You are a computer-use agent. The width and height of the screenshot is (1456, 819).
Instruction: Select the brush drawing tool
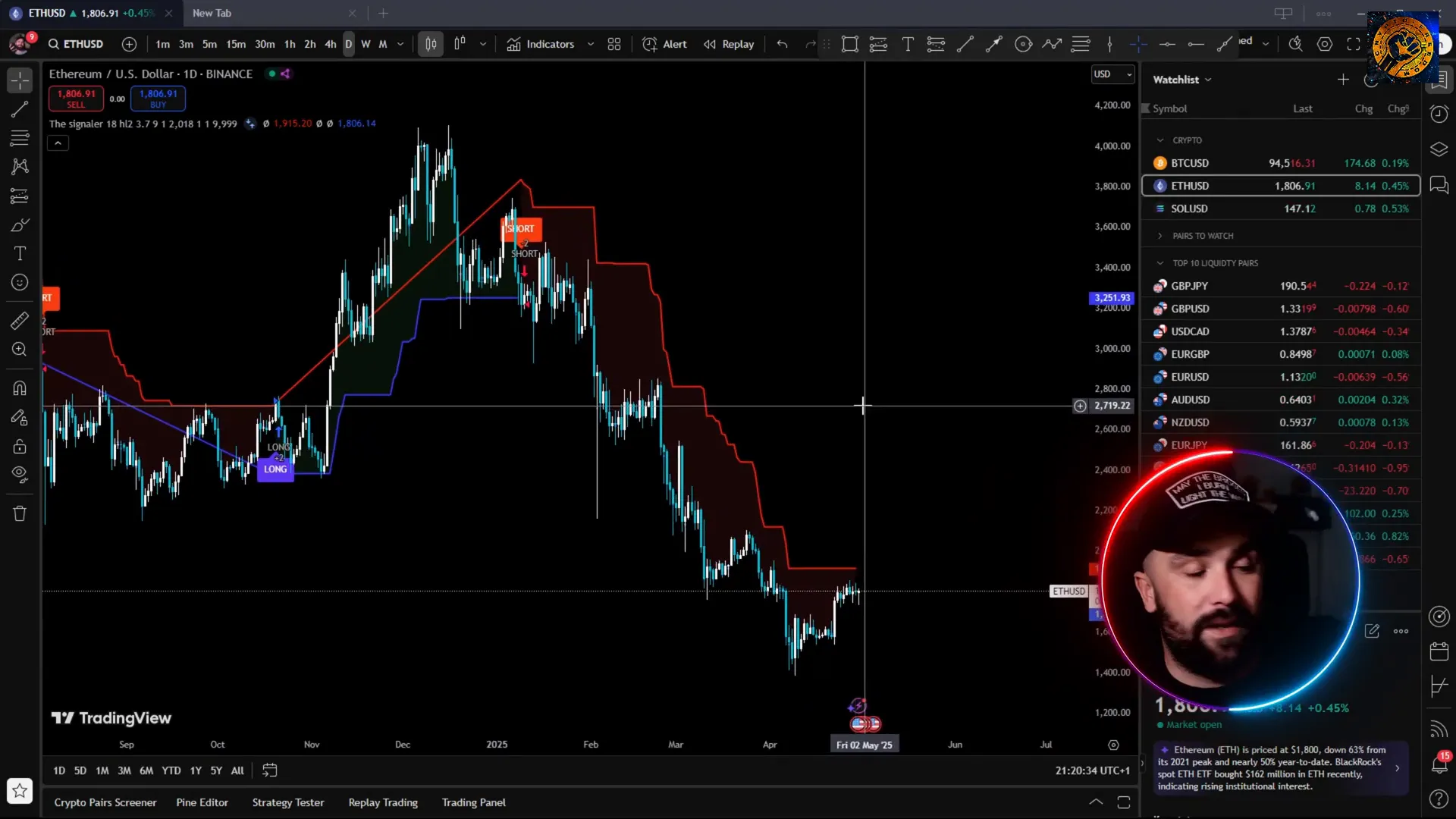coord(20,225)
